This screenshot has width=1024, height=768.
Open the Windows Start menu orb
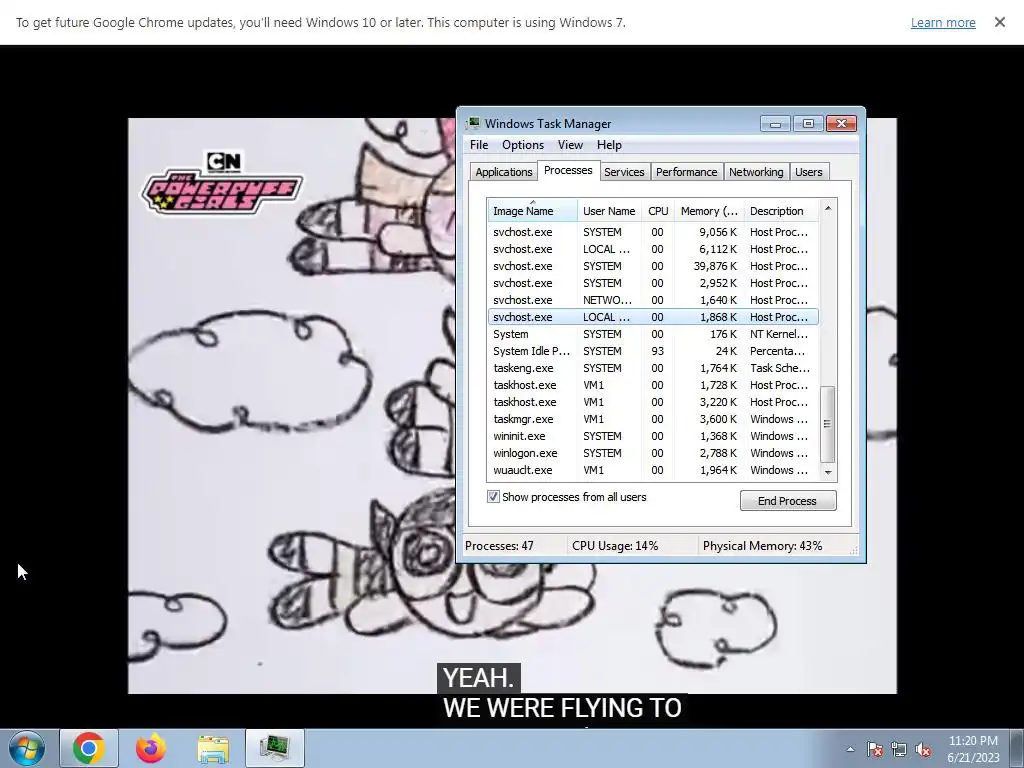pos(27,748)
